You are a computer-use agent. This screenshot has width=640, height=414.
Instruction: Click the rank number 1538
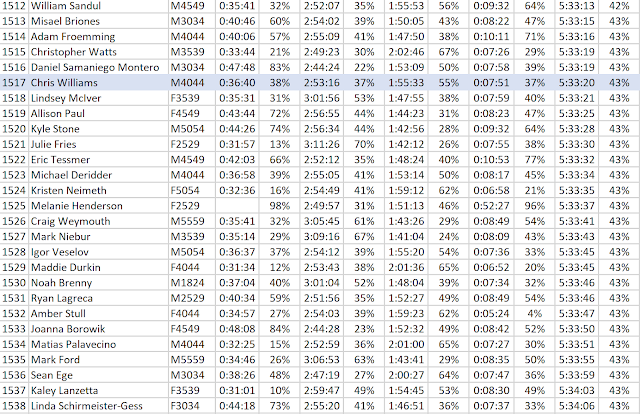(x=14, y=406)
